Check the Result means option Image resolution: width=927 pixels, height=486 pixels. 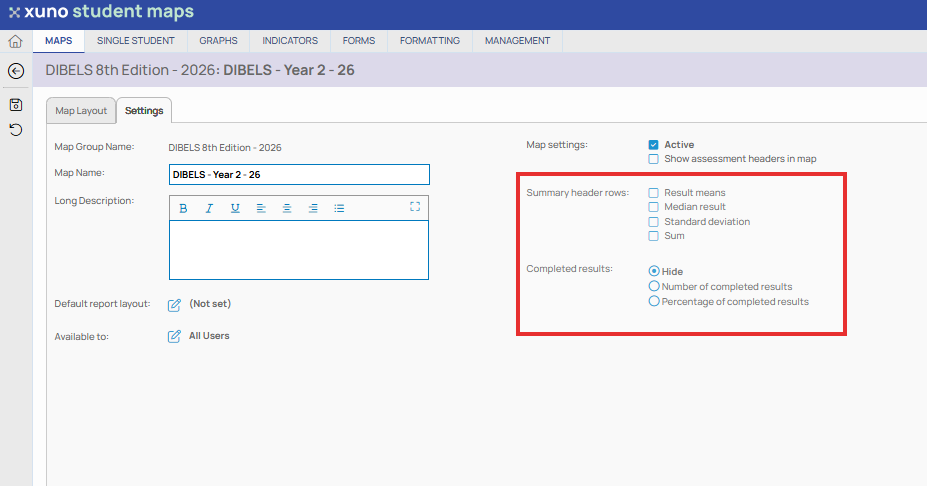[x=653, y=193]
